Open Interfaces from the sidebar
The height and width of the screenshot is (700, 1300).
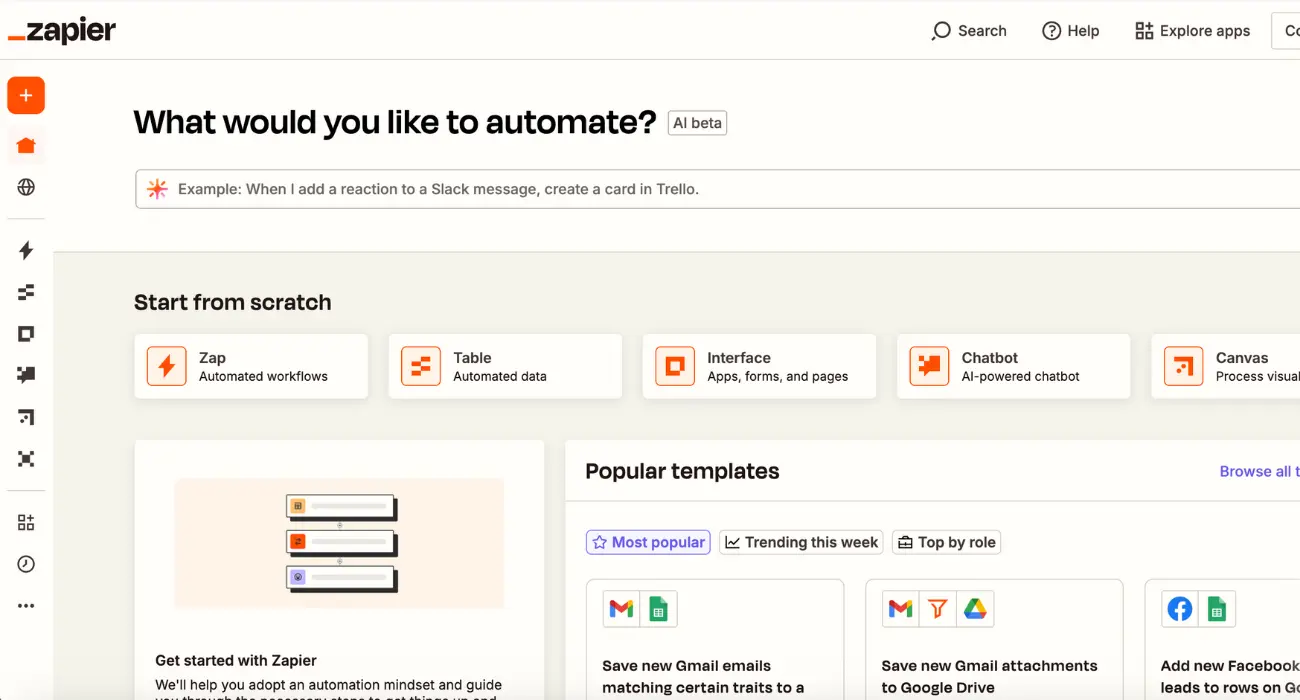coord(26,333)
